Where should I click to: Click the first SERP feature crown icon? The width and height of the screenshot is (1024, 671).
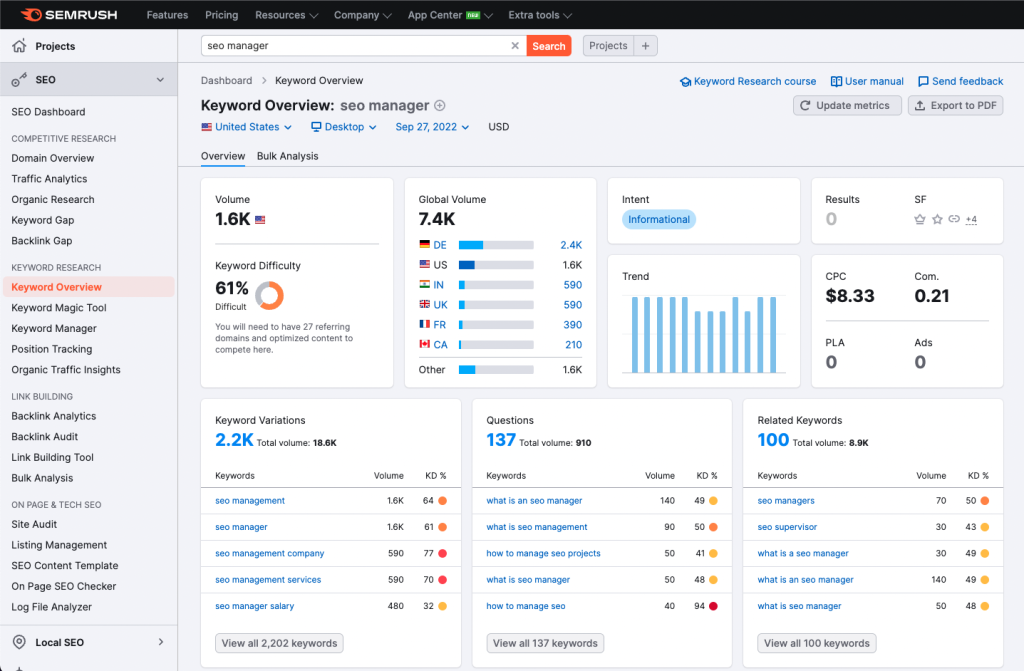(x=920, y=220)
